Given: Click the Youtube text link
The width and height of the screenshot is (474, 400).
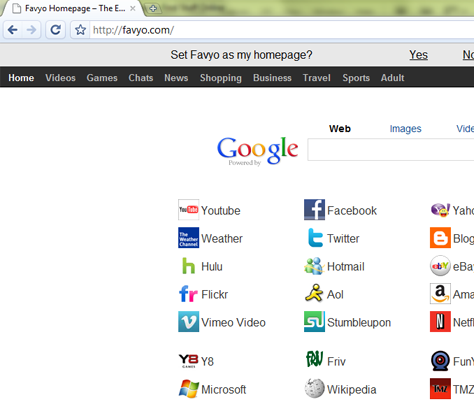Looking at the screenshot, I should pos(221,211).
